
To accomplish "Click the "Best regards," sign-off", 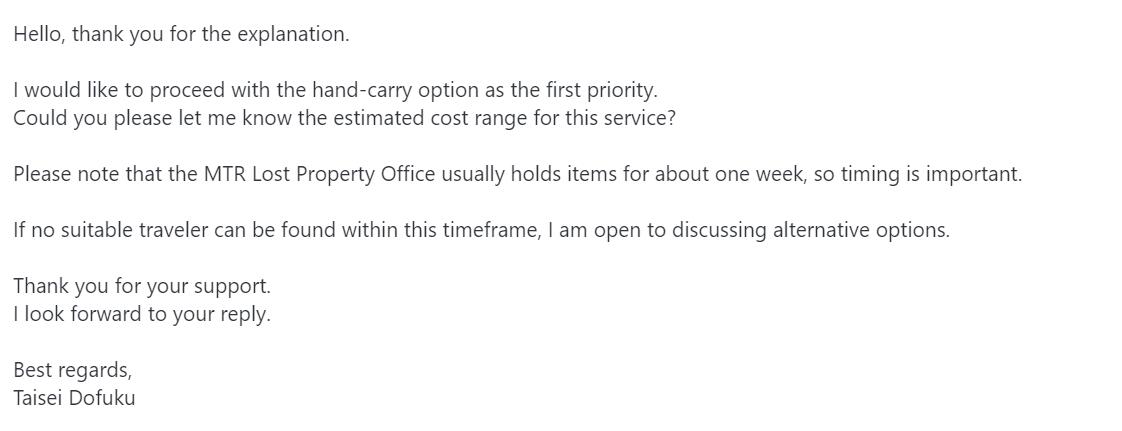I will click(x=72, y=370).
